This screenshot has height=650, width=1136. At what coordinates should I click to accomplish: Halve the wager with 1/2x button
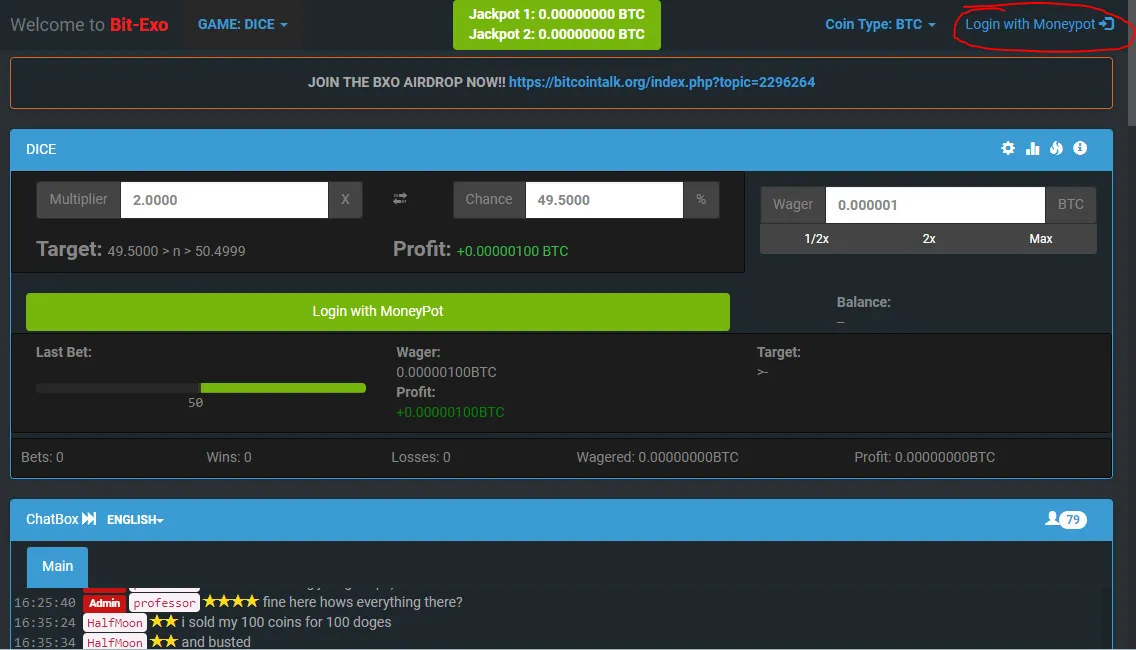[x=816, y=238]
